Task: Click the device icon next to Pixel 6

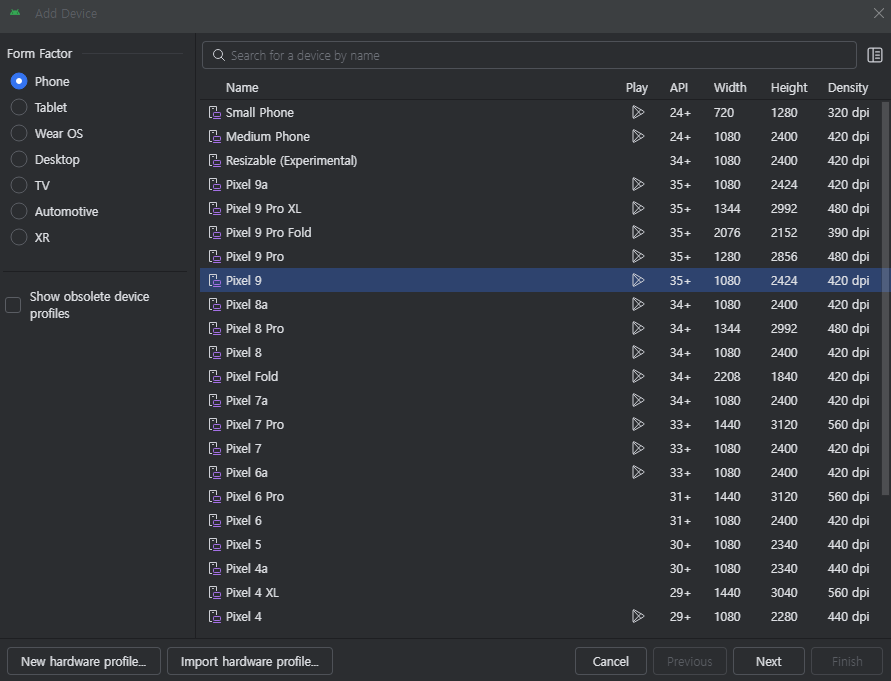Action: pyautogui.click(x=215, y=521)
